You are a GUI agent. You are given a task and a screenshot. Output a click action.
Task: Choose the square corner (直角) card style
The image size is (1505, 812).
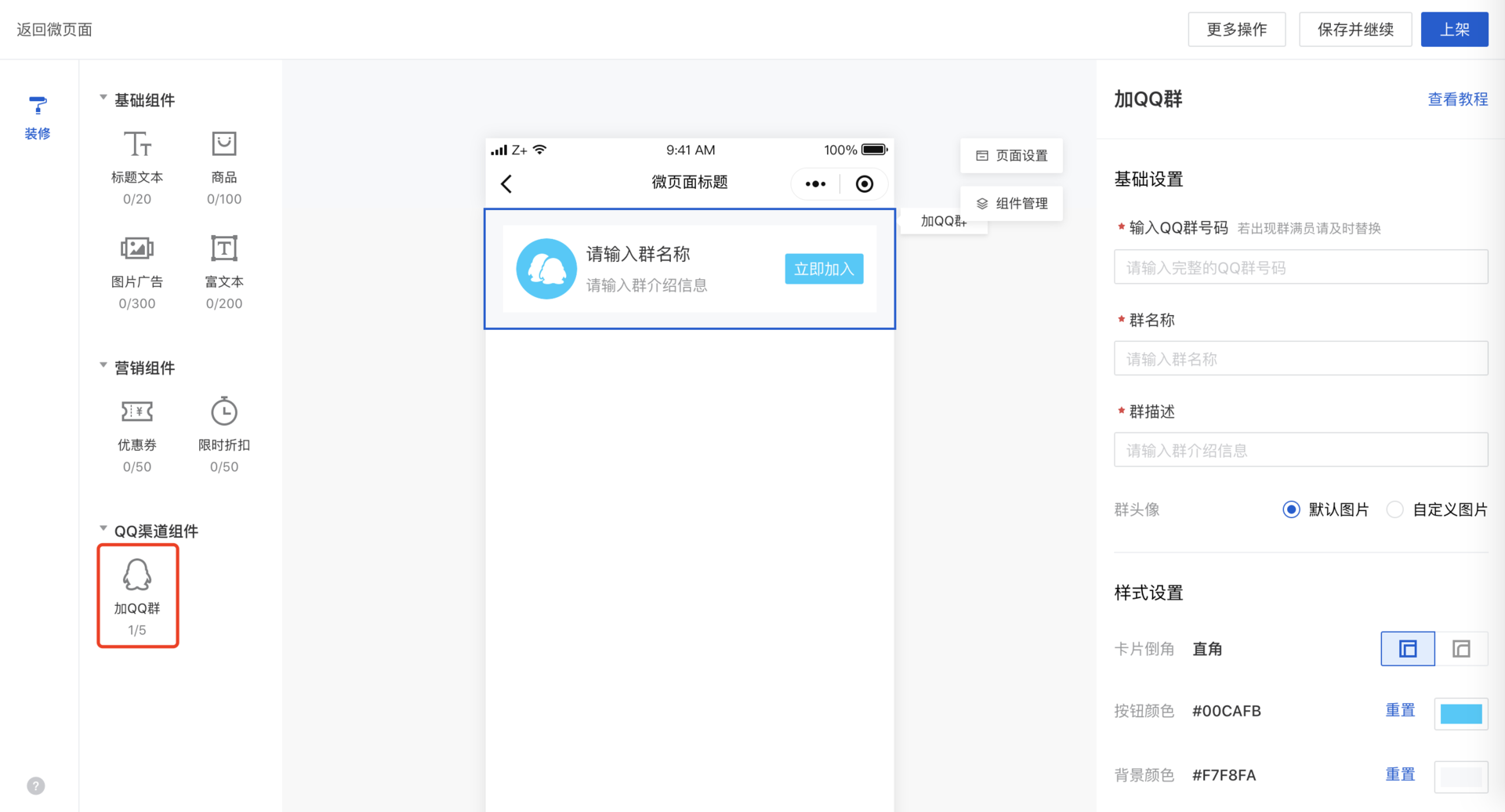point(1408,649)
